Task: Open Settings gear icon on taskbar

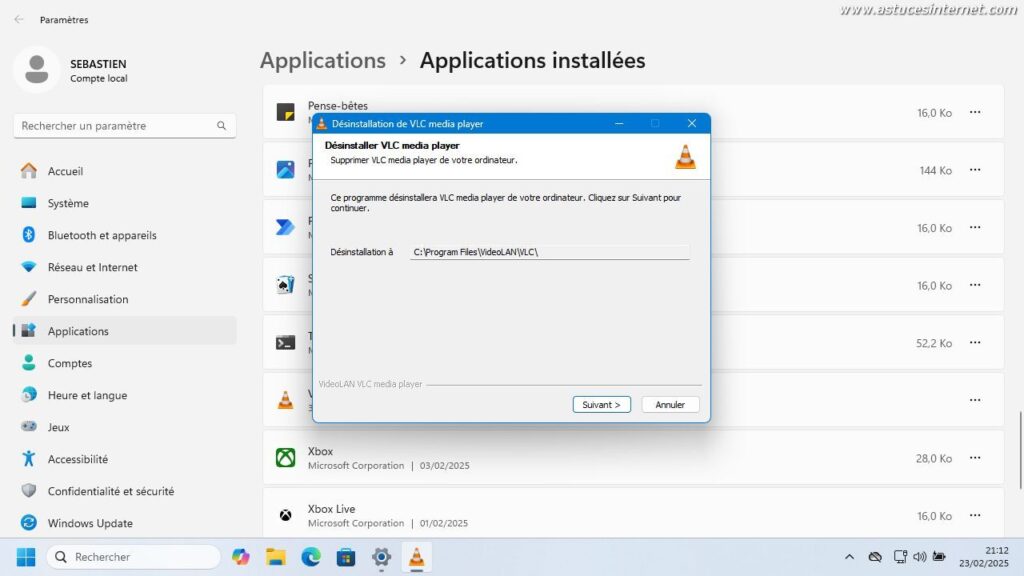Action: (x=381, y=556)
